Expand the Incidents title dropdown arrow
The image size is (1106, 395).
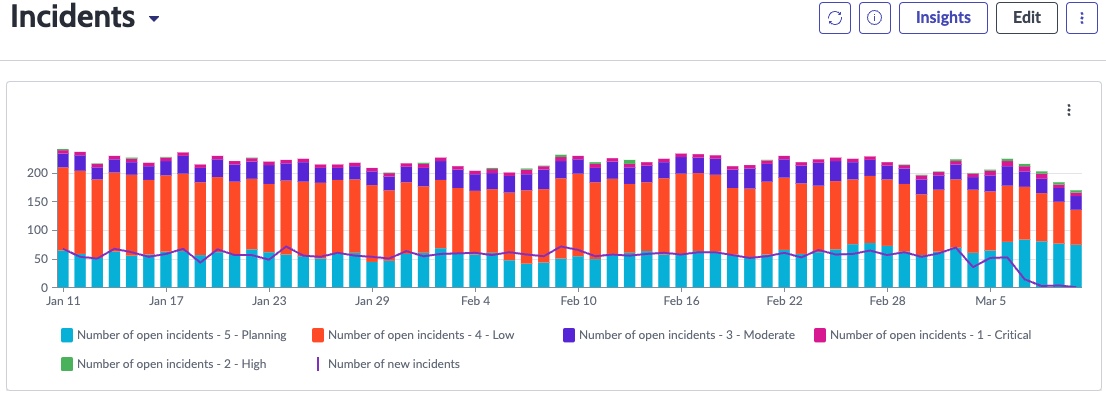(154, 19)
